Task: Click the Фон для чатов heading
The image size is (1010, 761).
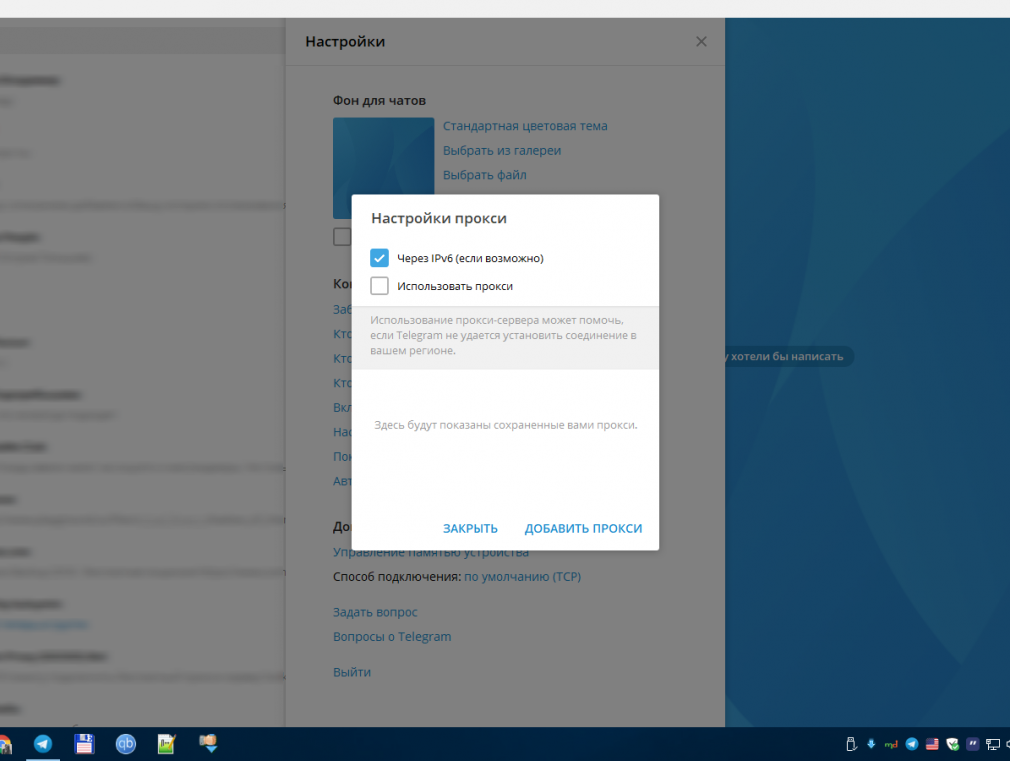Action: click(x=379, y=101)
